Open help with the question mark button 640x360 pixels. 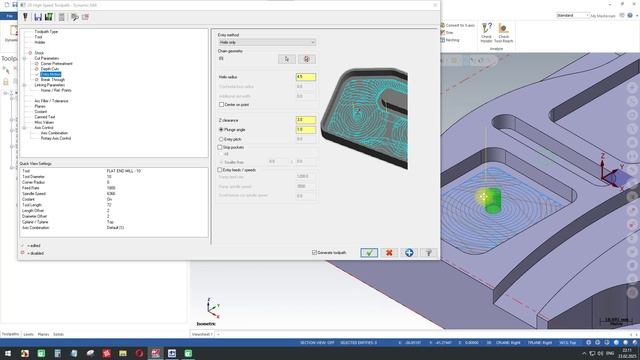pos(429,253)
